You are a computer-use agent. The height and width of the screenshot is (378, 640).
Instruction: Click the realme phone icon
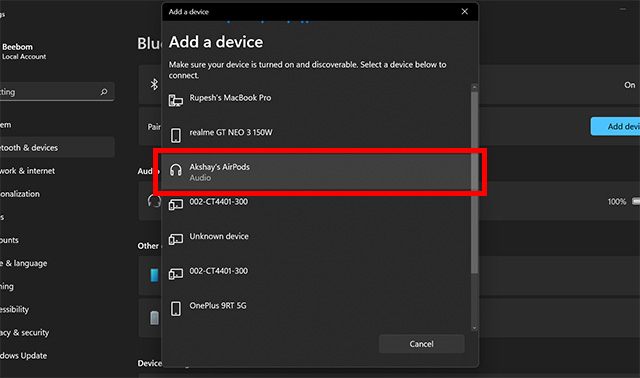pos(176,135)
